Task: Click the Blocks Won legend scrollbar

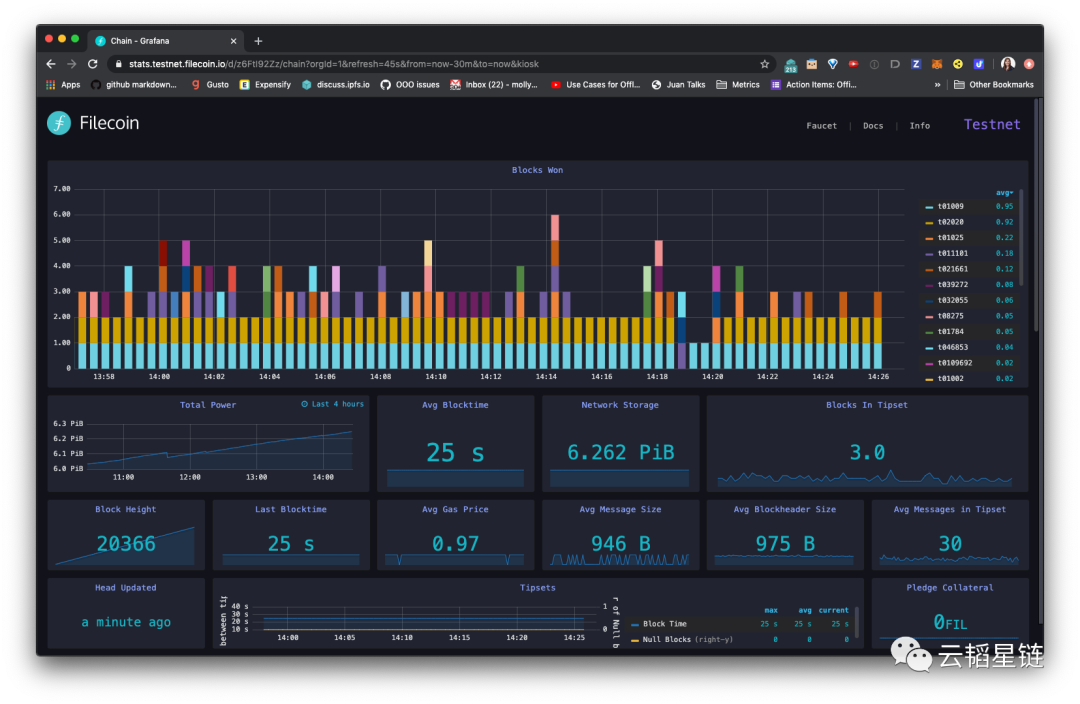Action: pyautogui.click(x=1021, y=238)
